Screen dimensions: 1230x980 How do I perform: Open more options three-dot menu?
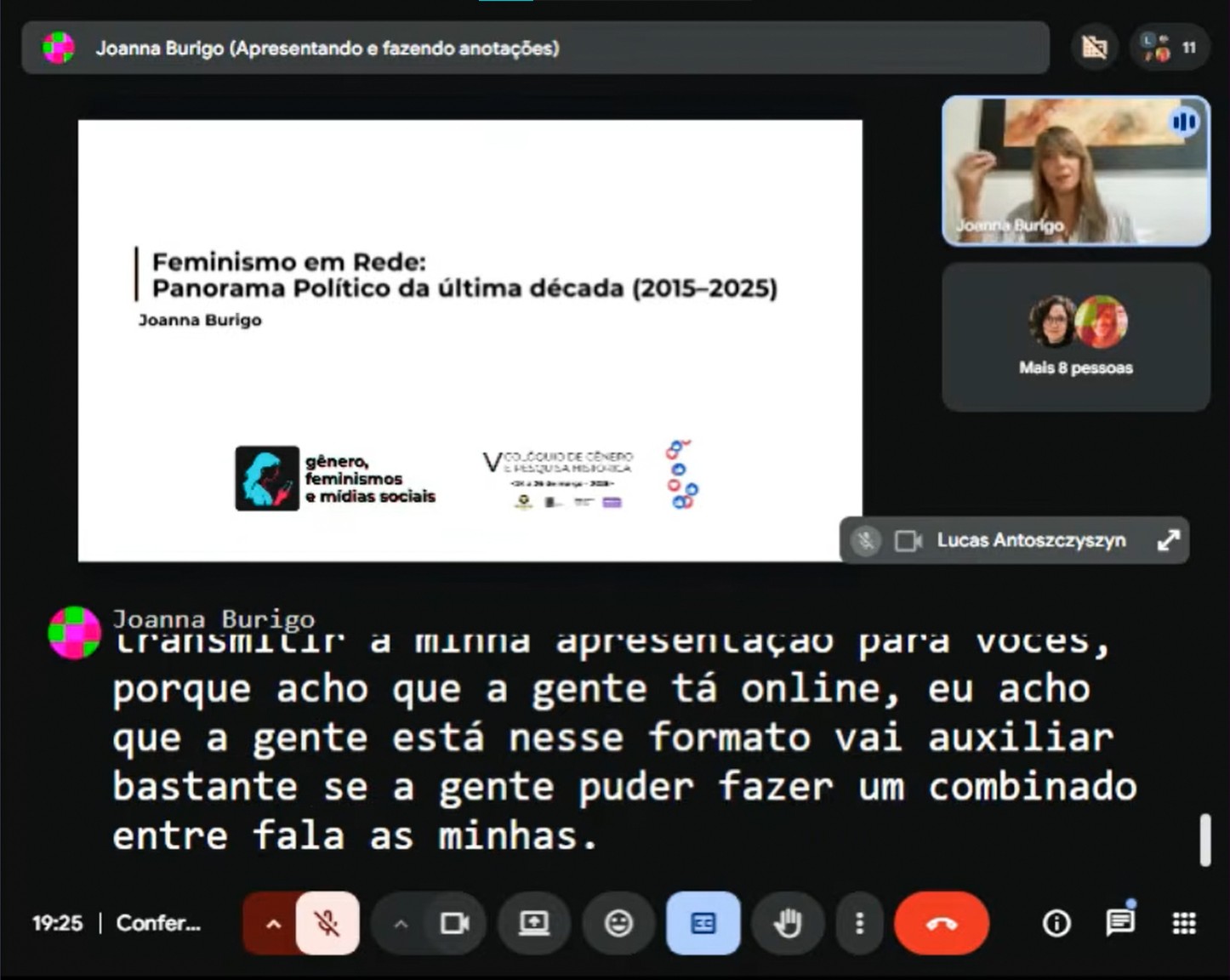(x=859, y=923)
